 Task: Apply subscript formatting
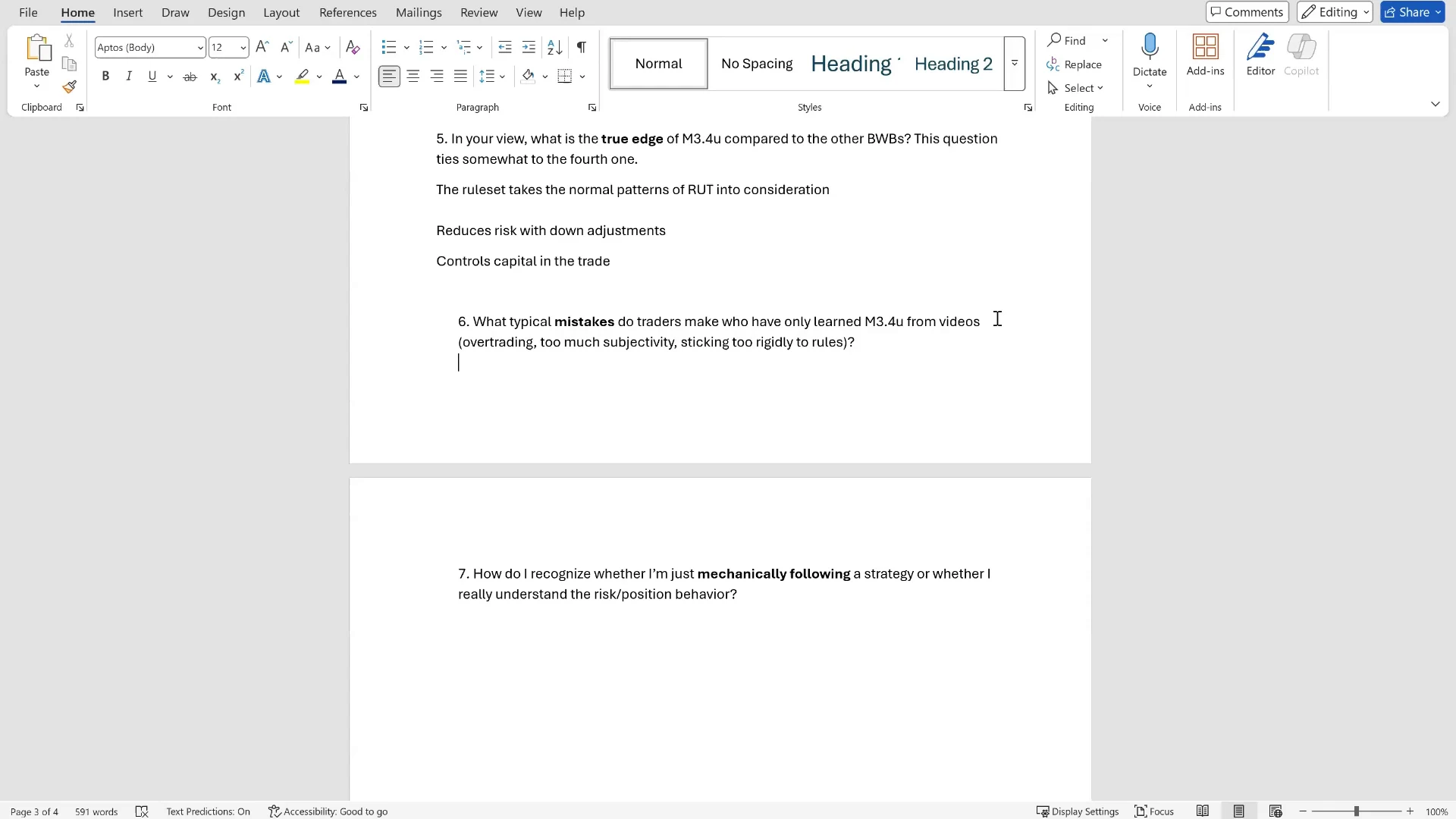point(215,77)
